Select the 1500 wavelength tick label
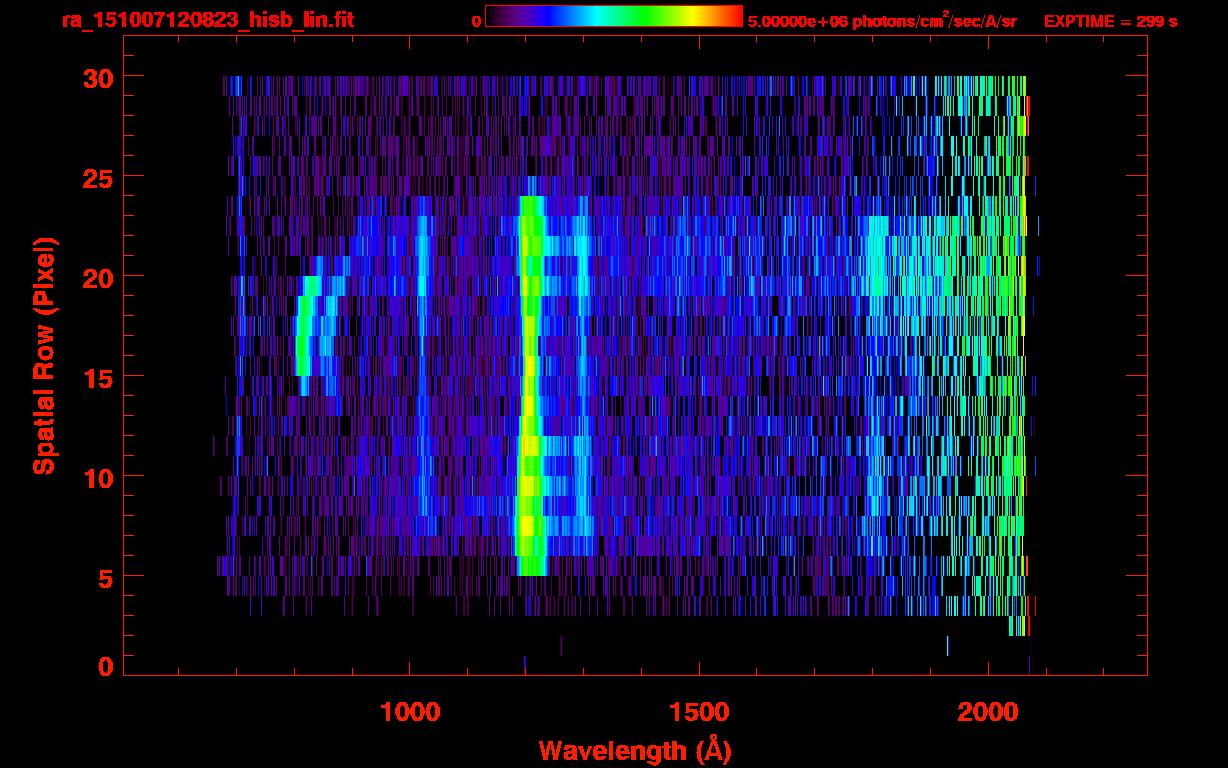 pyautogui.click(x=699, y=712)
